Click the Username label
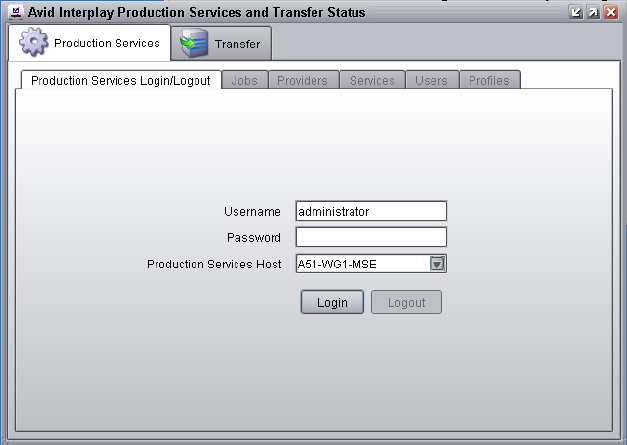The height and width of the screenshot is (445, 627). 252,212
